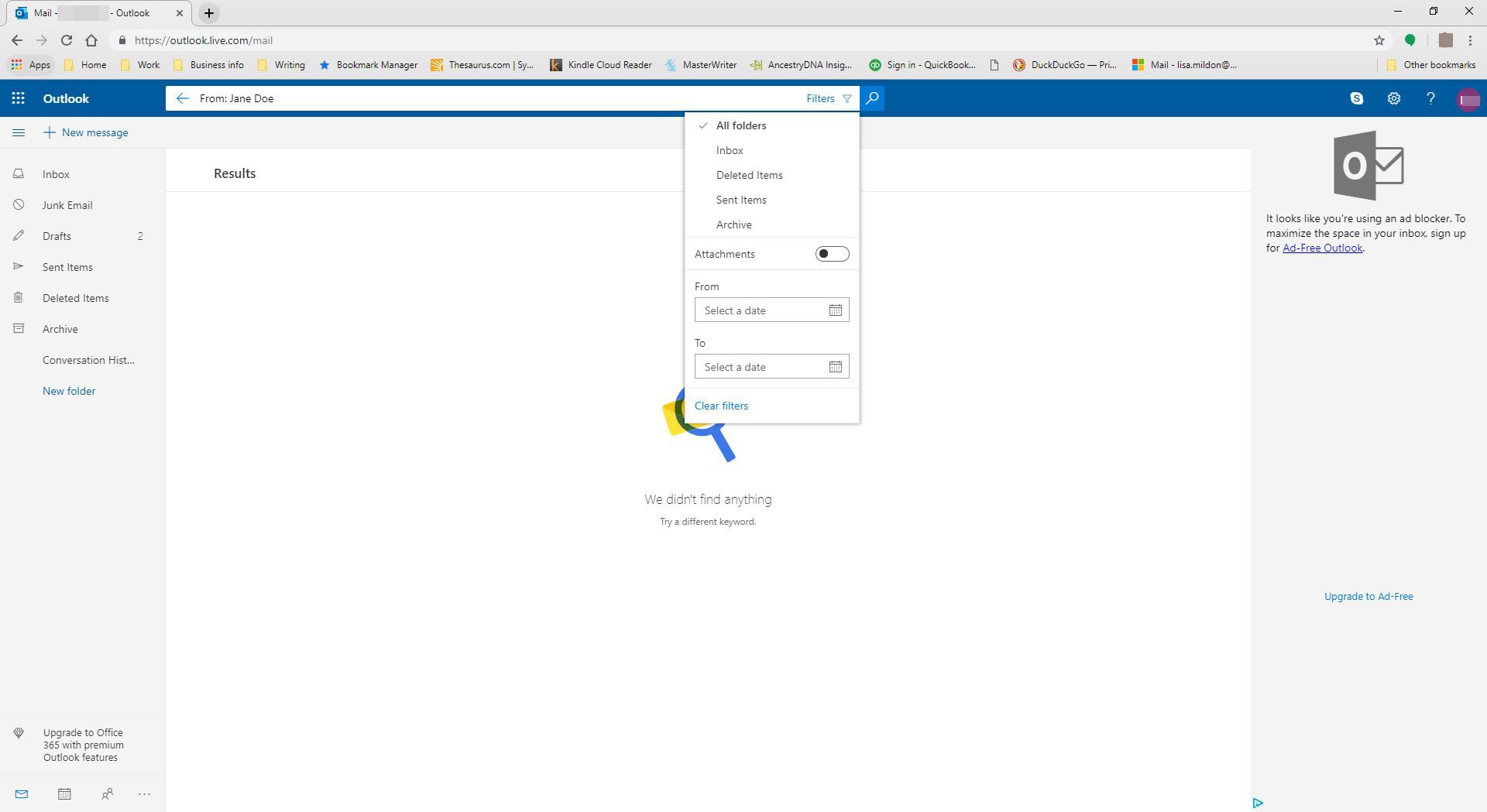The width and height of the screenshot is (1487, 812).
Task: Toggle the Attachments filter switch
Action: 832,254
